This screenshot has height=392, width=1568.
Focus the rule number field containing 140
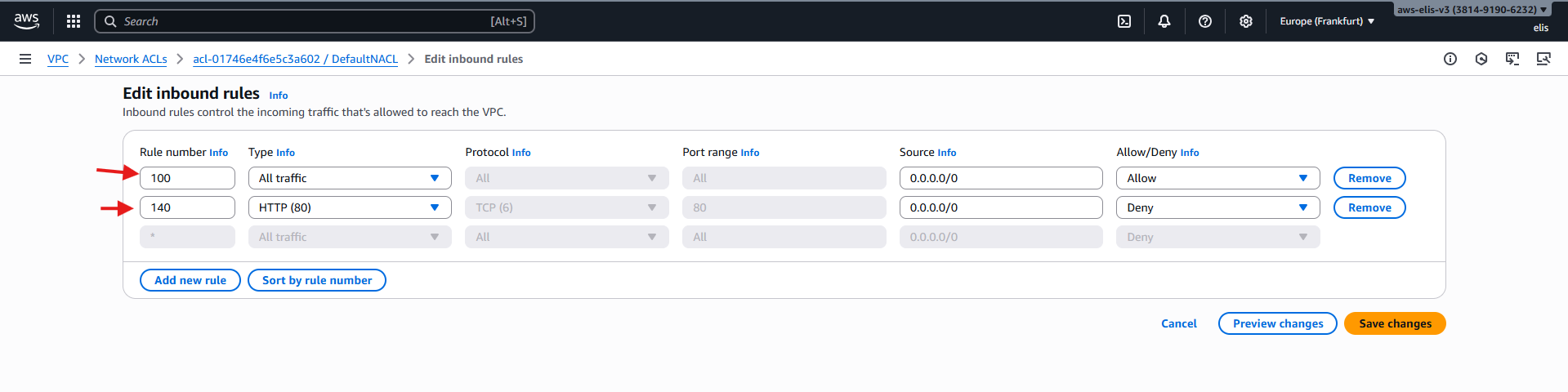click(187, 207)
